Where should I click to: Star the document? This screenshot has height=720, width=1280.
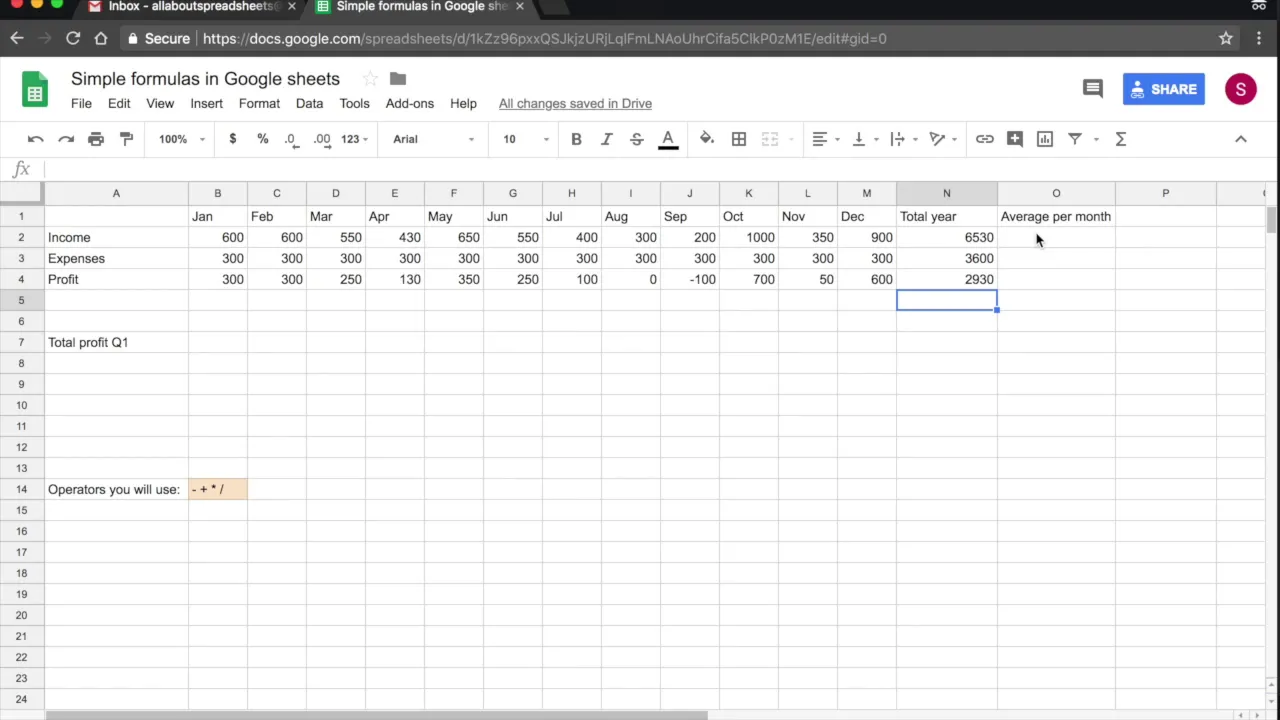click(x=370, y=79)
